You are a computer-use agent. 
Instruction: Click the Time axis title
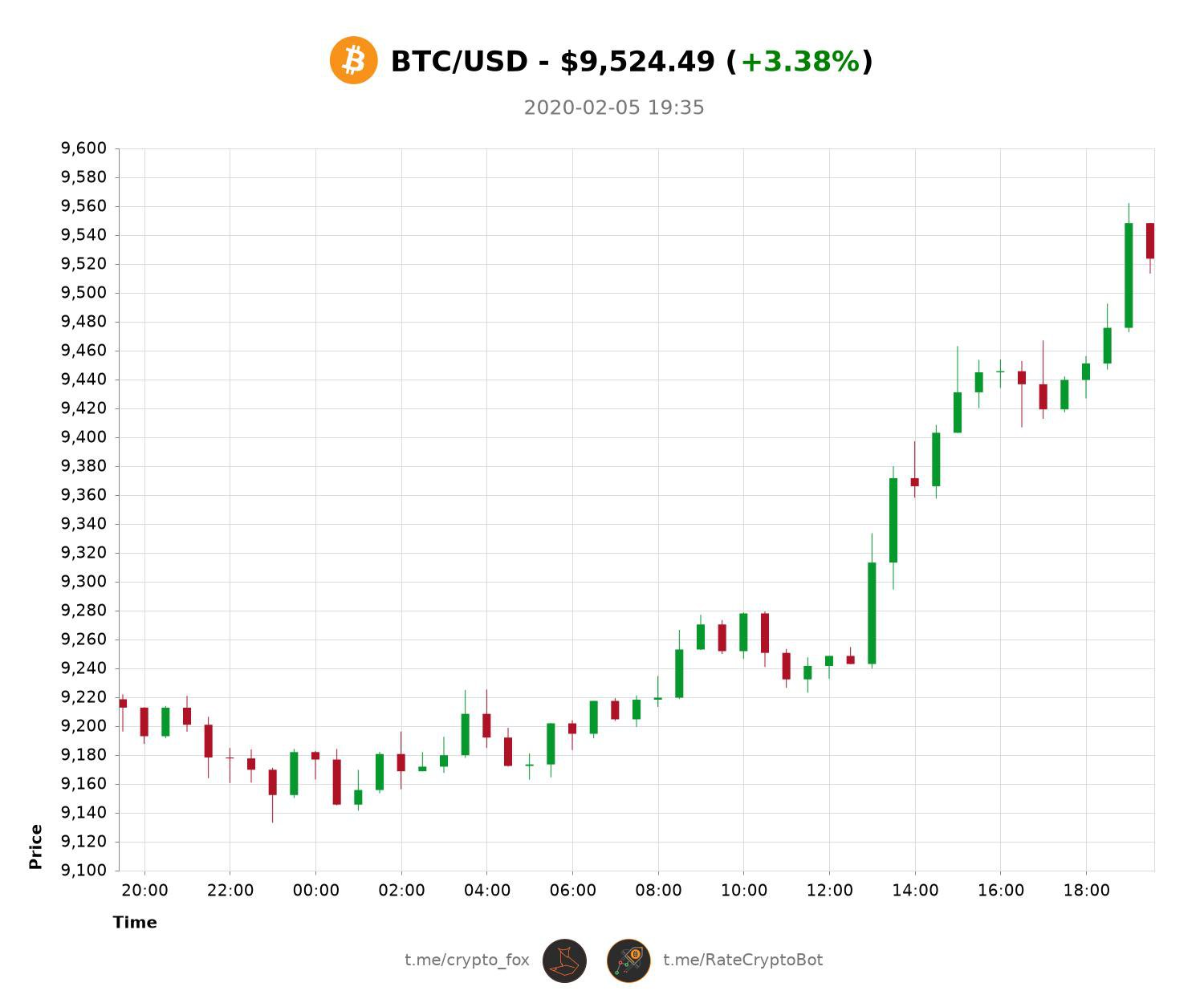(x=135, y=922)
